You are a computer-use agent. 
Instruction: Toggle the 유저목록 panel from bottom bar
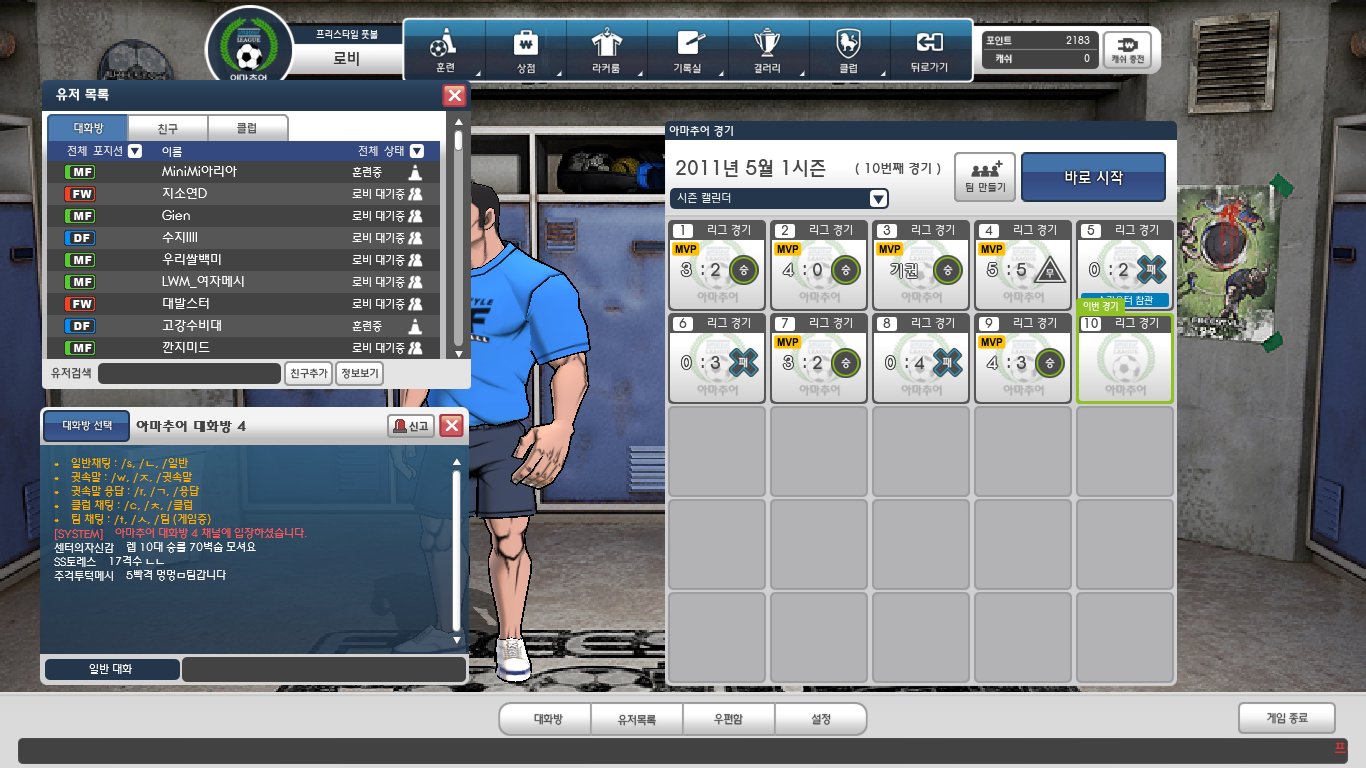(636, 719)
